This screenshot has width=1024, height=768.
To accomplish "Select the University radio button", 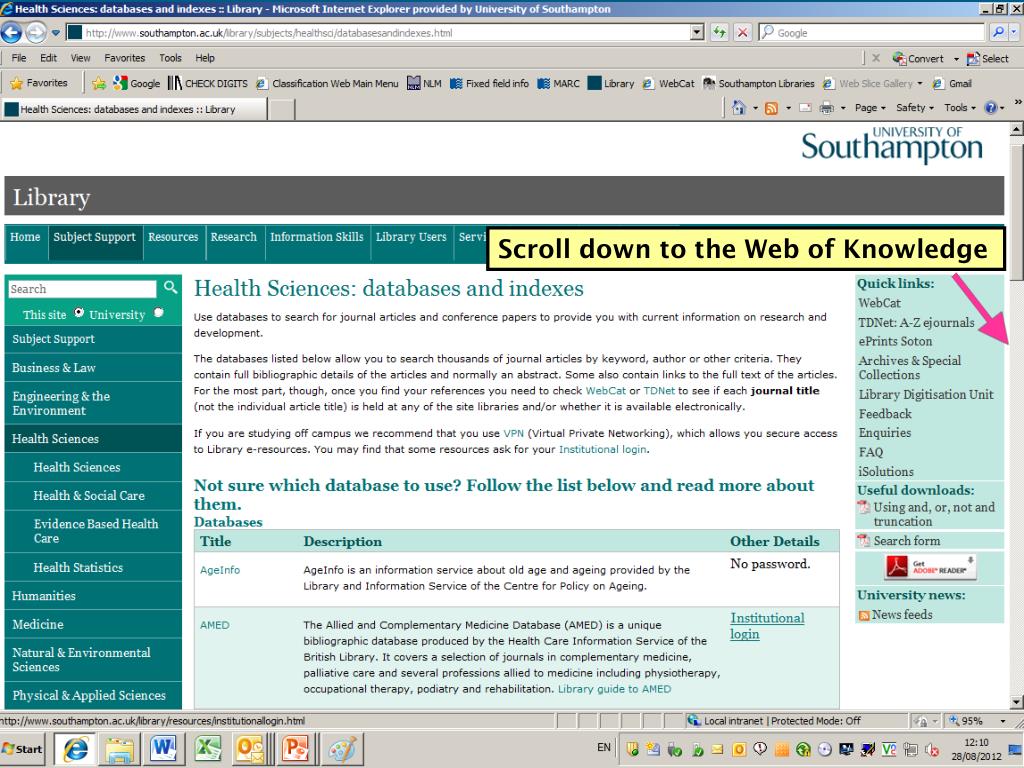I will [x=158, y=312].
